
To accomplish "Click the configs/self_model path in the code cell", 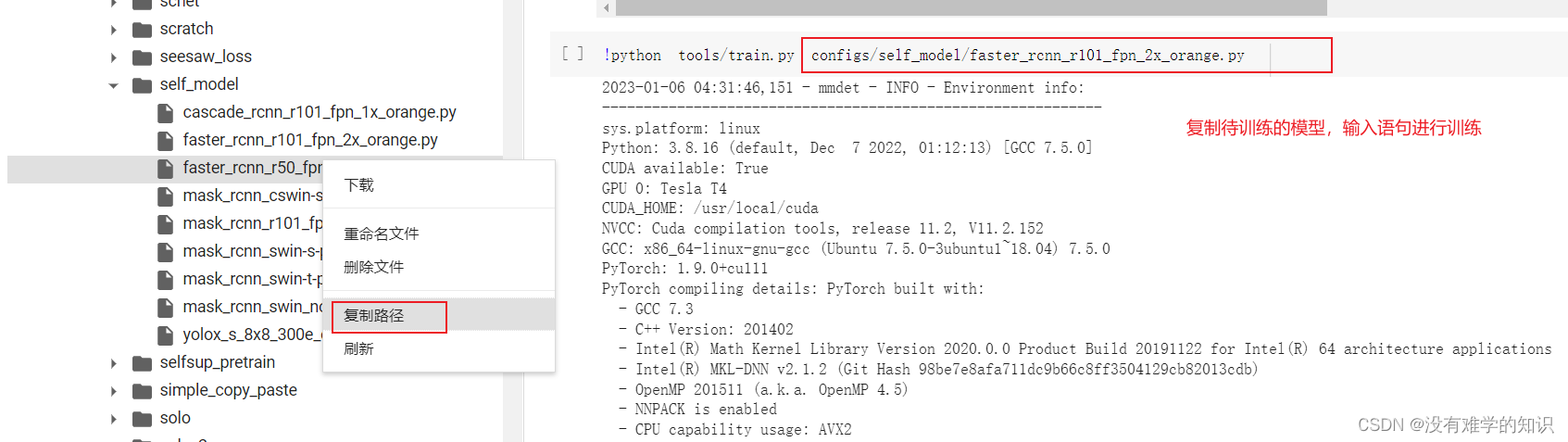I will 1028,56.
